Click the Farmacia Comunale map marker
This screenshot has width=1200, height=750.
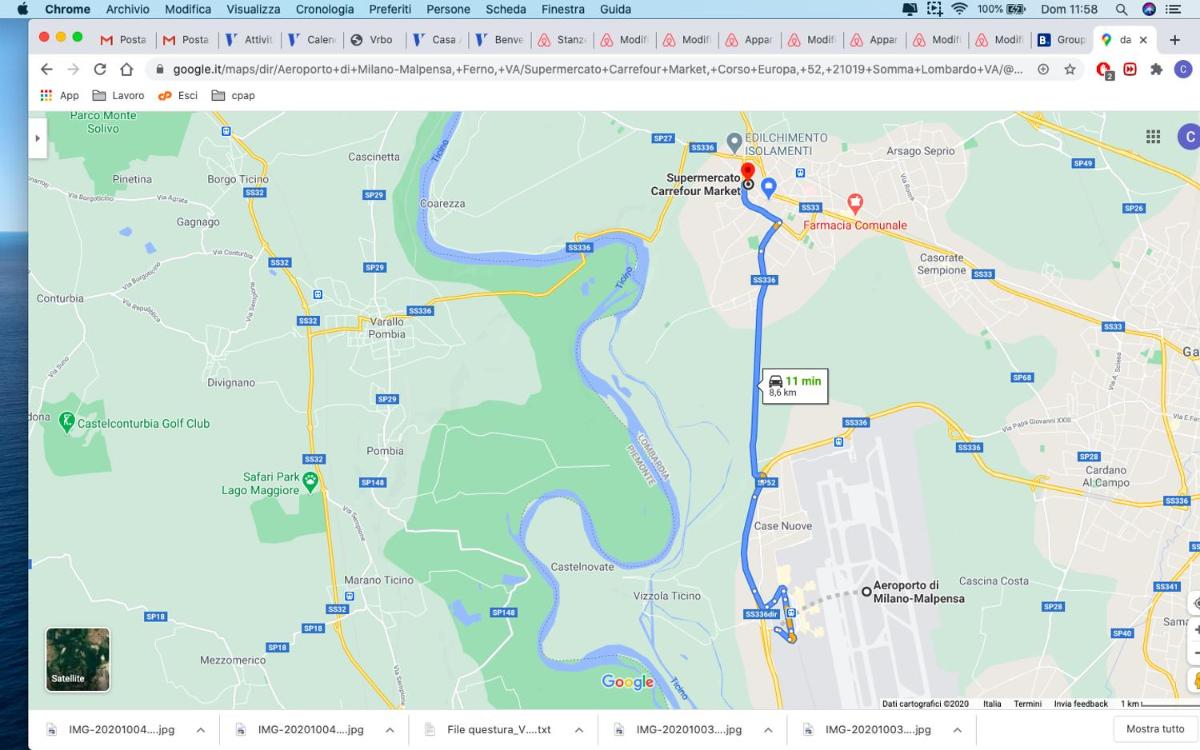coord(855,203)
